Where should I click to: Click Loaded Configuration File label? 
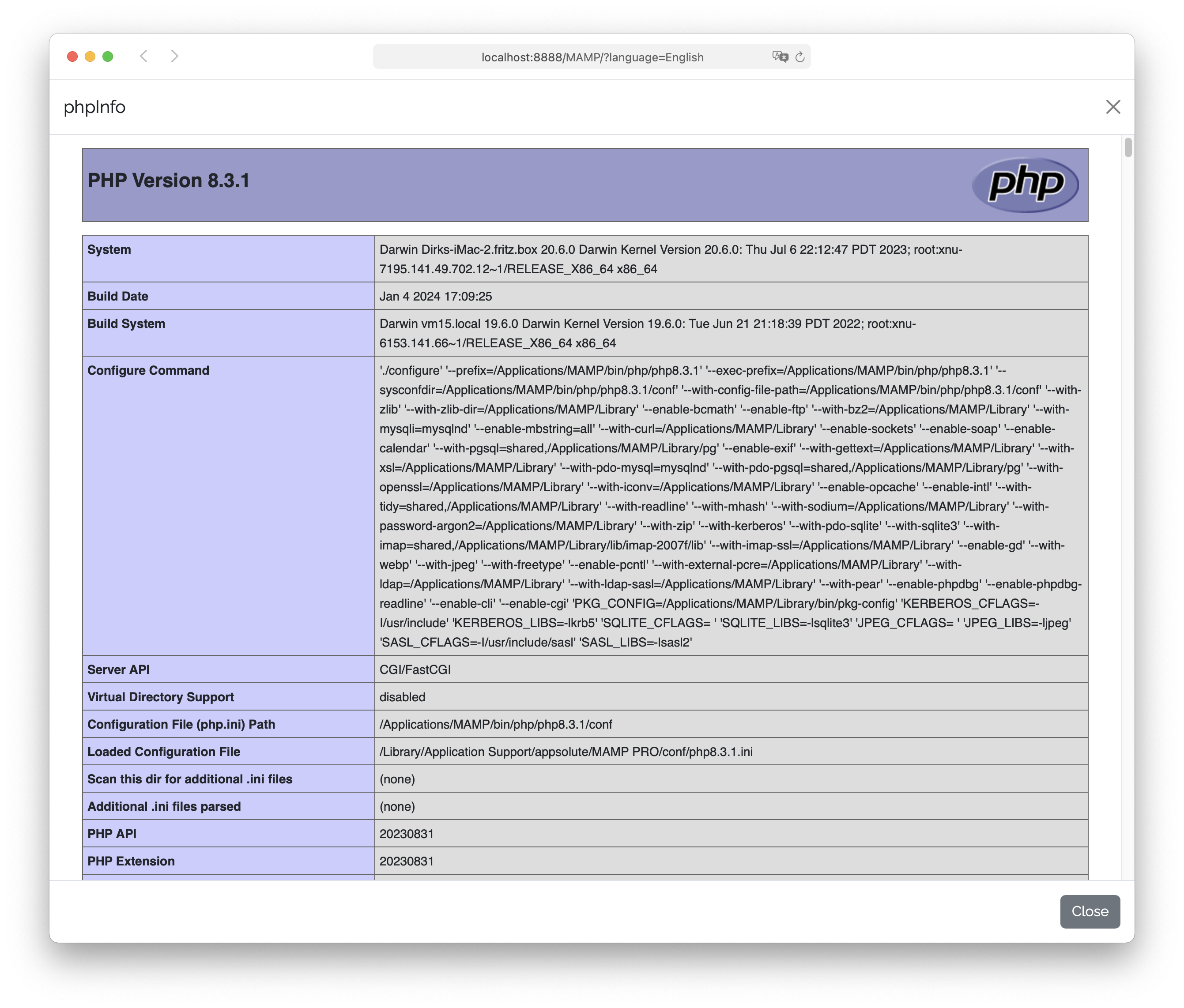pos(163,752)
